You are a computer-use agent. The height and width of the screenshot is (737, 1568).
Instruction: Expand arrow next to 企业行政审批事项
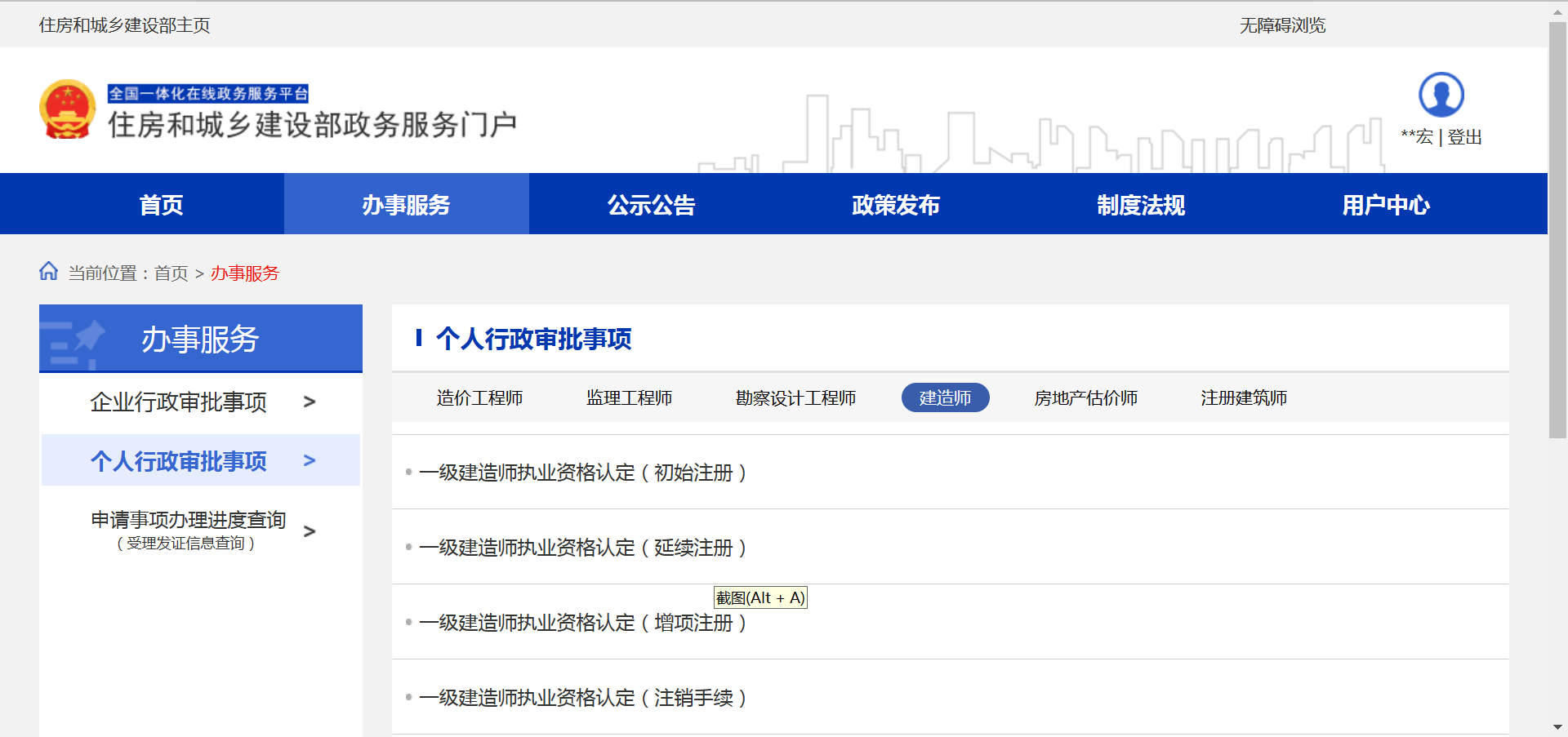coord(310,402)
